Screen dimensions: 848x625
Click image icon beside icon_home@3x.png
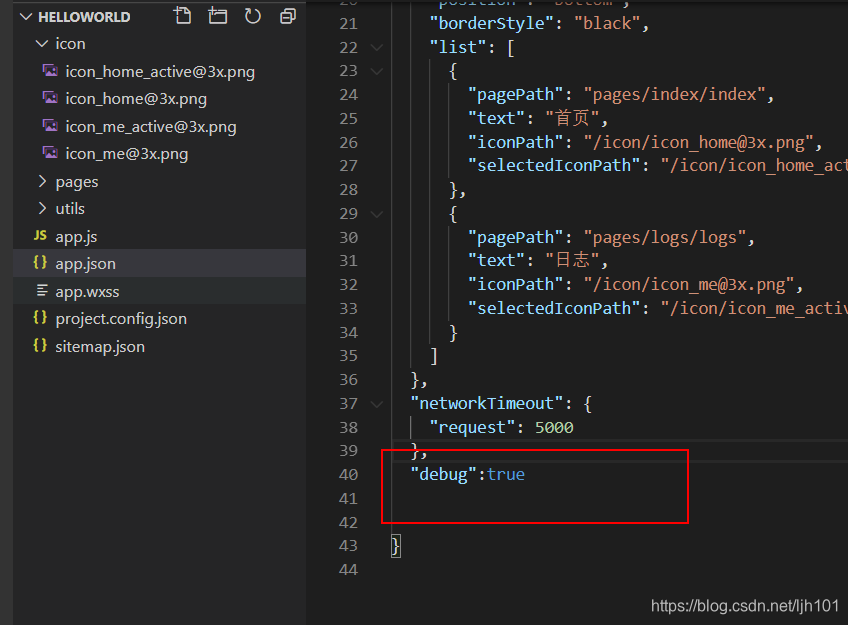[50, 98]
